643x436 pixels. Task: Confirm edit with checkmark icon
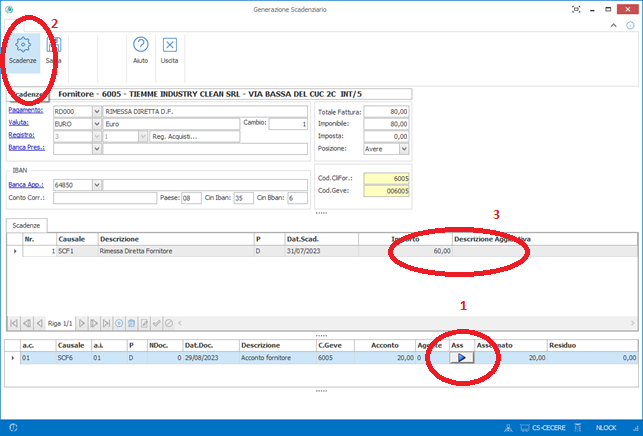[x=156, y=323]
